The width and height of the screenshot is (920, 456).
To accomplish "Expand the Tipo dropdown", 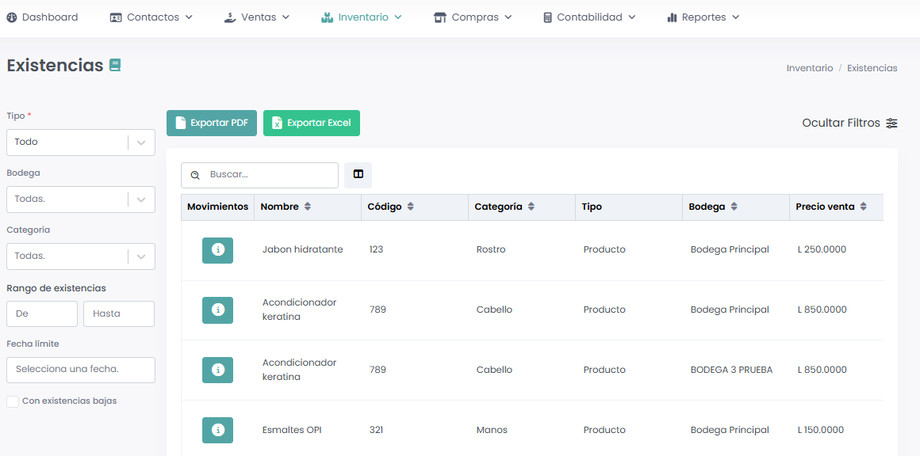I will [143, 142].
